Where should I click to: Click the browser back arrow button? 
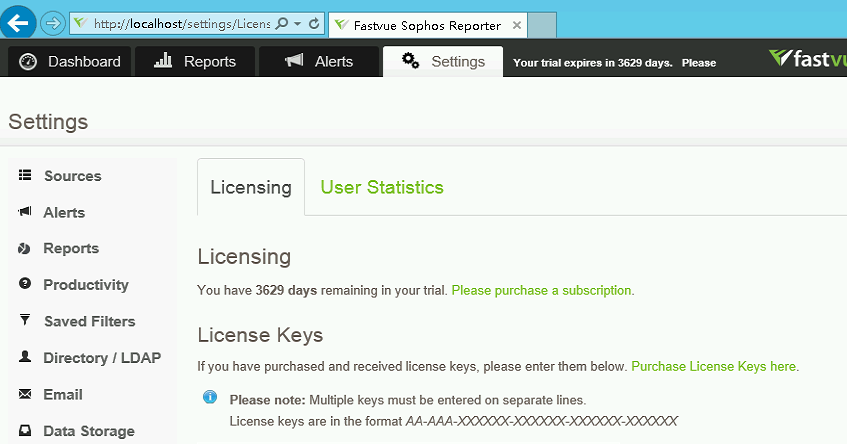click(18, 23)
